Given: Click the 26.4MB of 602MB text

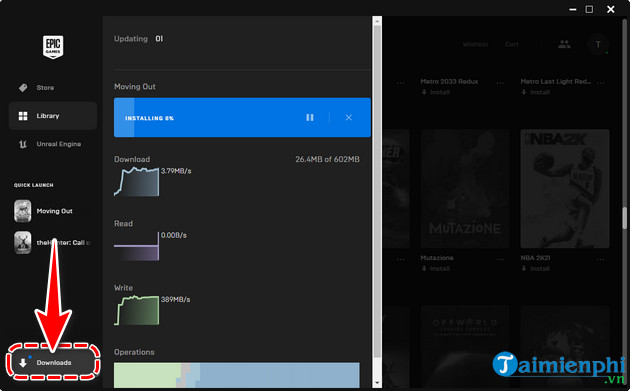Looking at the screenshot, I should click(x=327, y=159).
